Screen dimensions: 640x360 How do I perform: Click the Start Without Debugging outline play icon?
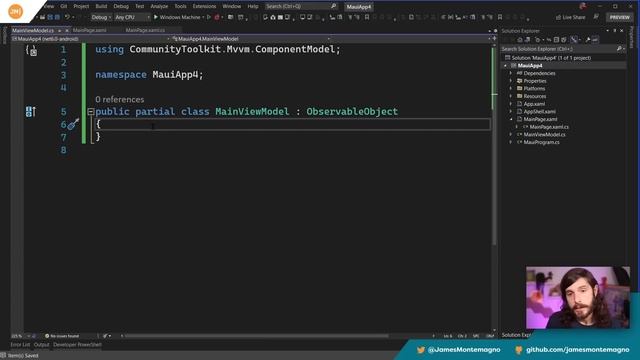(x=209, y=17)
